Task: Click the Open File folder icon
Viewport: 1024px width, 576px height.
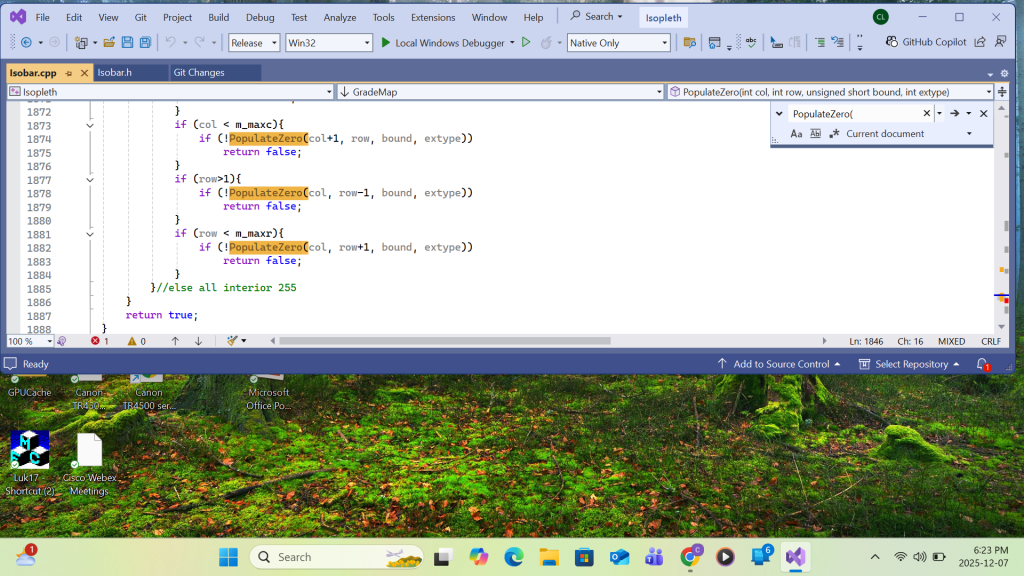Action: 109,43
